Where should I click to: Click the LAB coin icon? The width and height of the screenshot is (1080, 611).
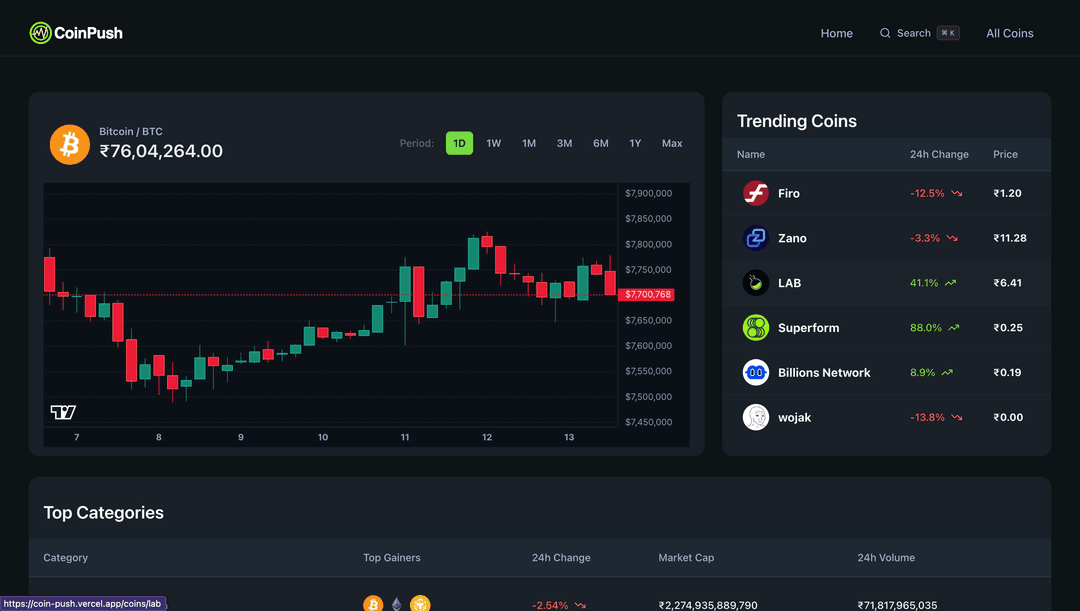coord(756,282)
